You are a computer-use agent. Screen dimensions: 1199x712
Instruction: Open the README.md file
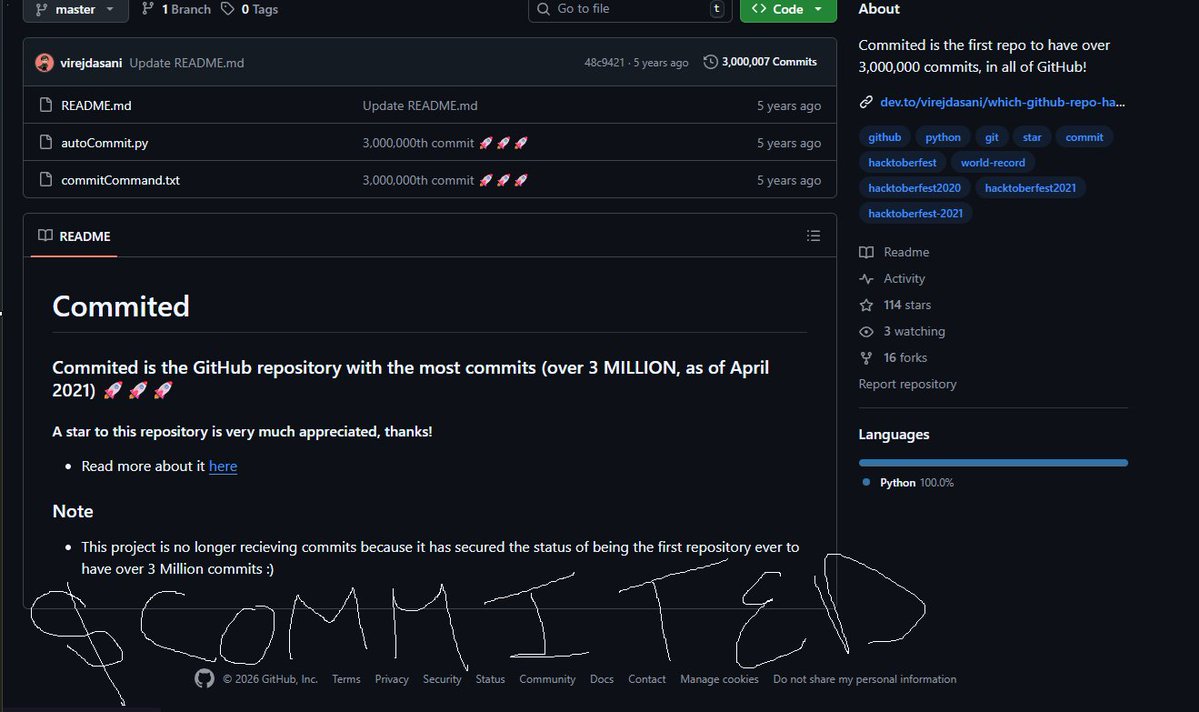pyautogui.click(x=96, y=106)
